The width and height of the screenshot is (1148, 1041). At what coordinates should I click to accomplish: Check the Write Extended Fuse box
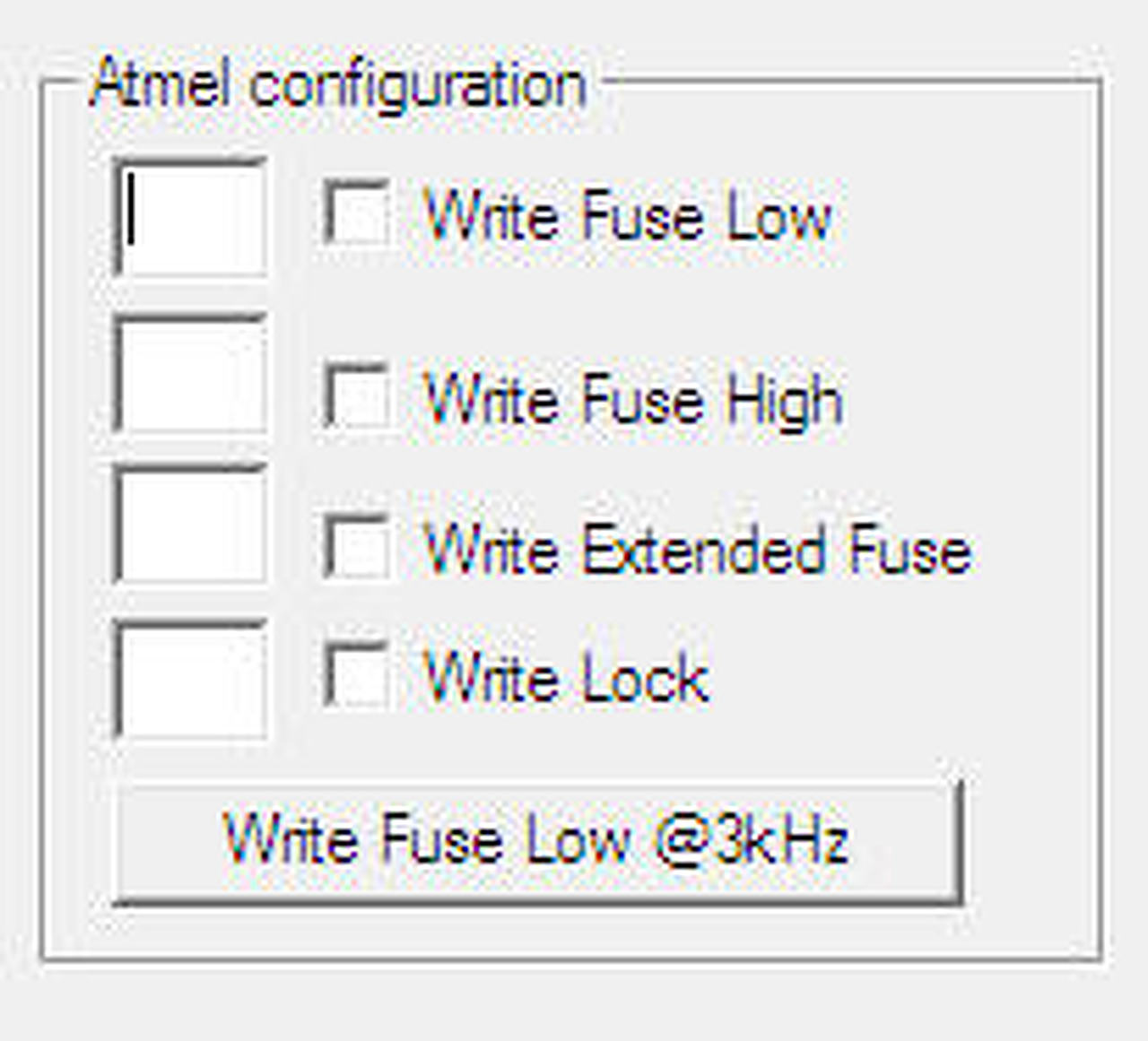pyautogui.click(x=357, y=547)
